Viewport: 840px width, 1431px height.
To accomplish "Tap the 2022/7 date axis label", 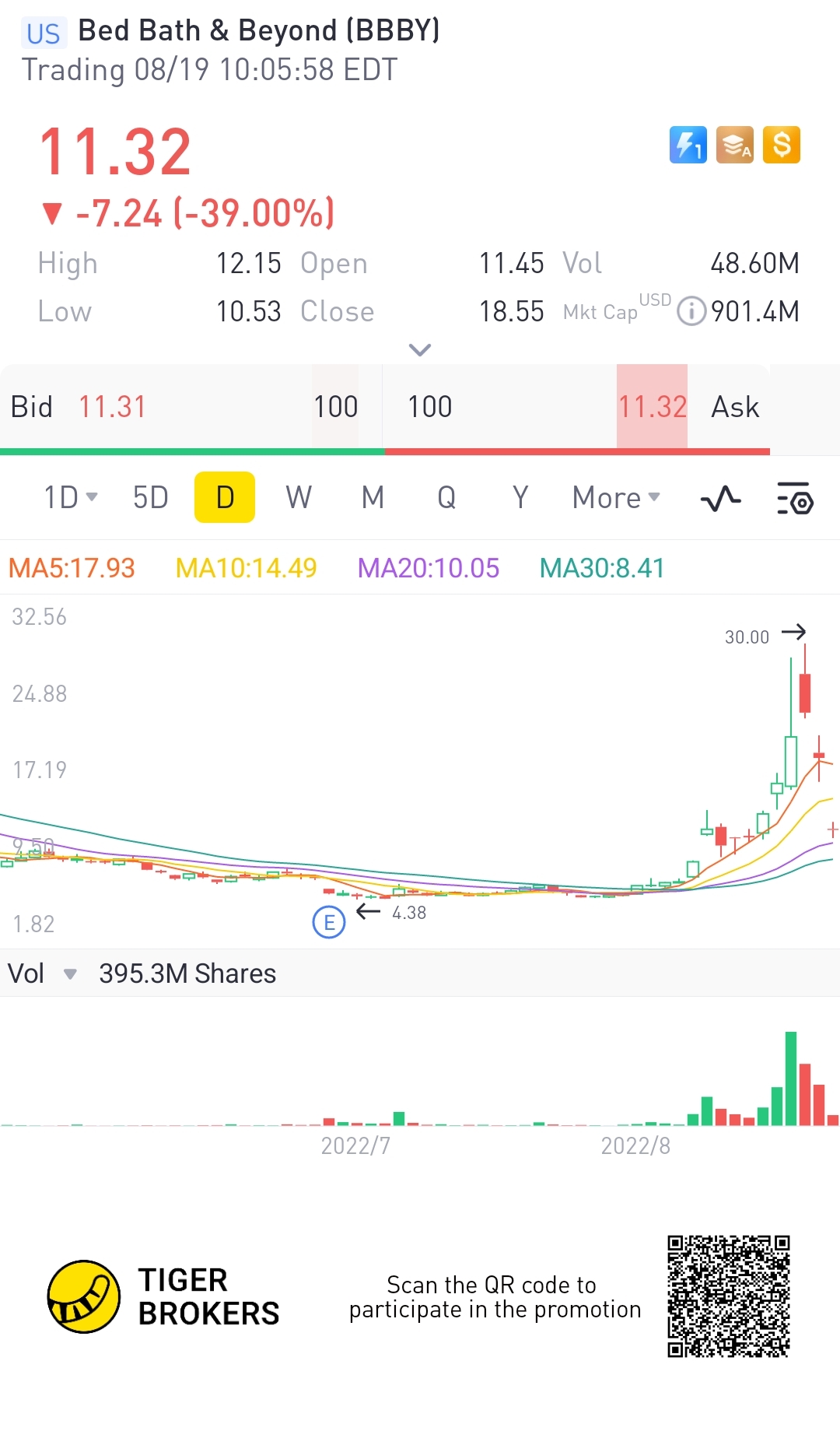I will click(x=355, y=1145).
